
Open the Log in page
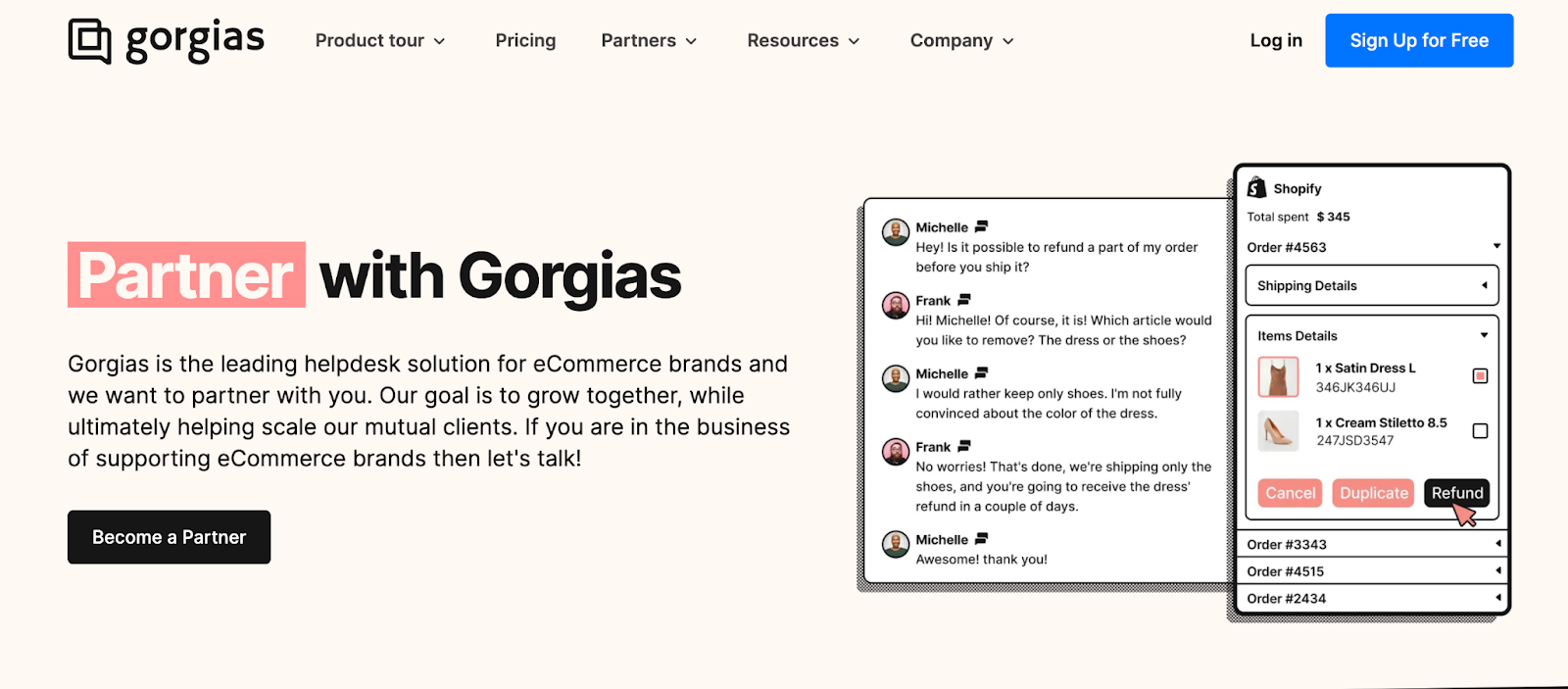tap(1275, 40)
